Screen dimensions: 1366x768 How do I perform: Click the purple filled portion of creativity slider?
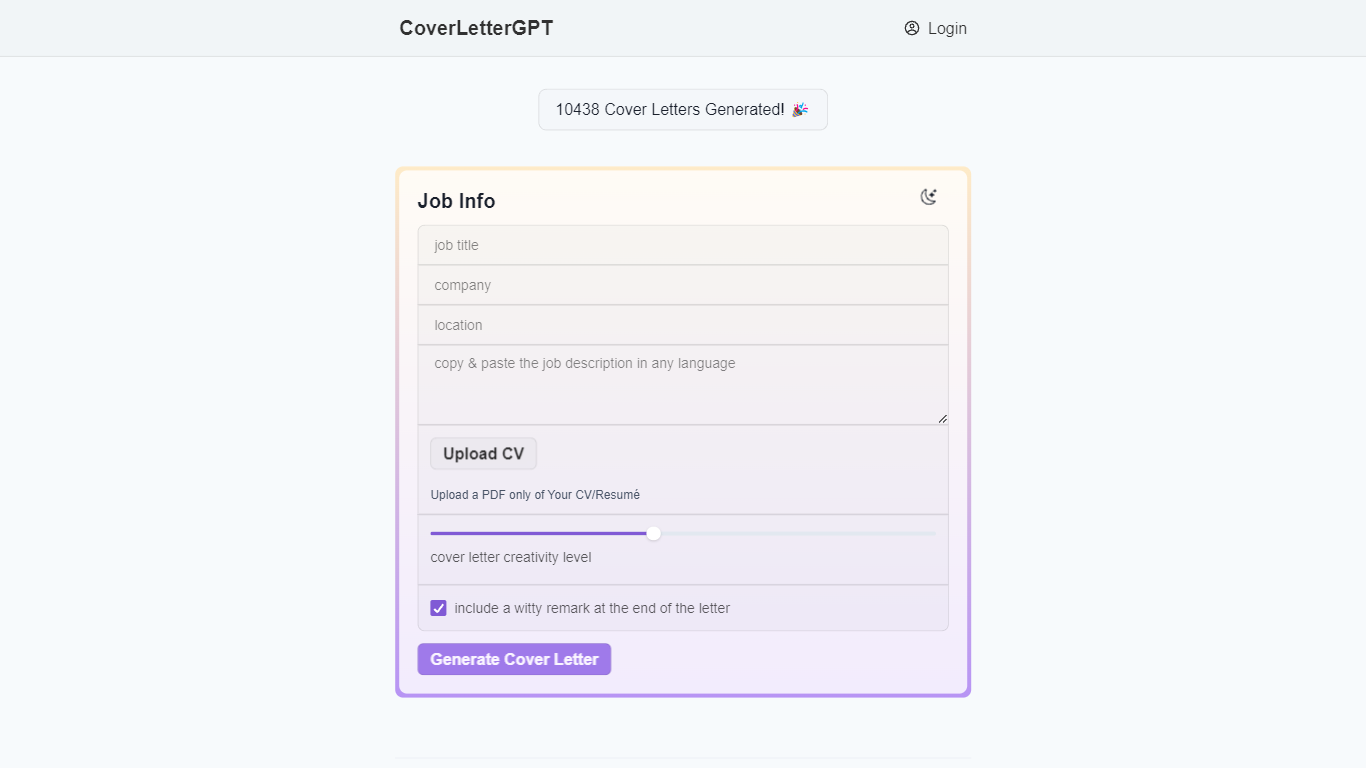coord(540,533)
